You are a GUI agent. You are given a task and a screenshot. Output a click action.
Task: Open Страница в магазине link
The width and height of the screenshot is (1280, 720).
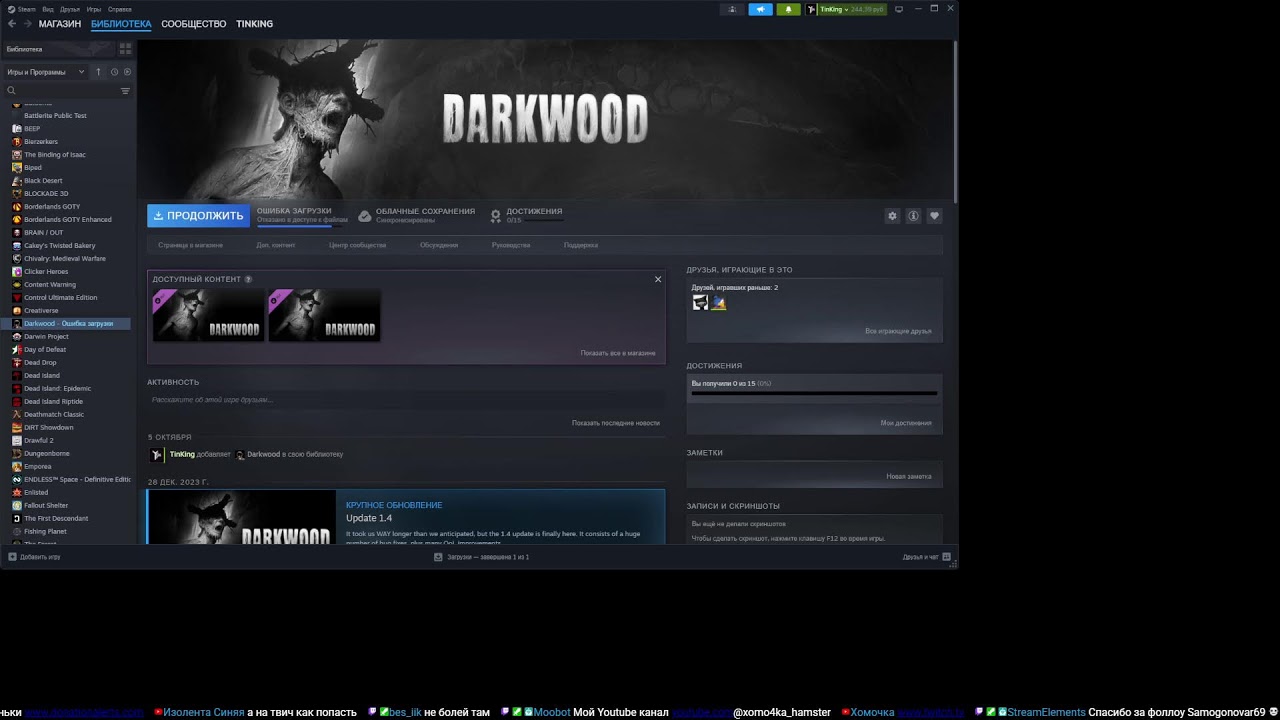[x=191, y=245]
